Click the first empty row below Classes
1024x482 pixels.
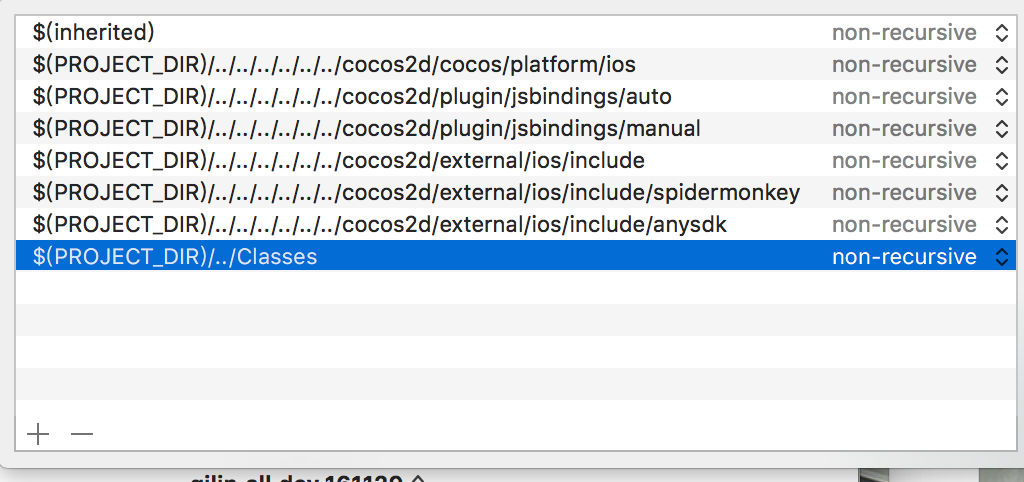(x=400, y=288)
